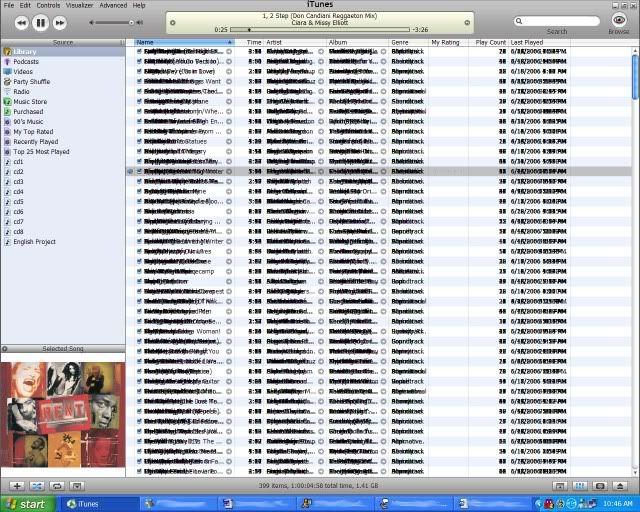640x512 pixels.
Task: Uncheck the song ending in Woman!
Action: tap(139, 332)
